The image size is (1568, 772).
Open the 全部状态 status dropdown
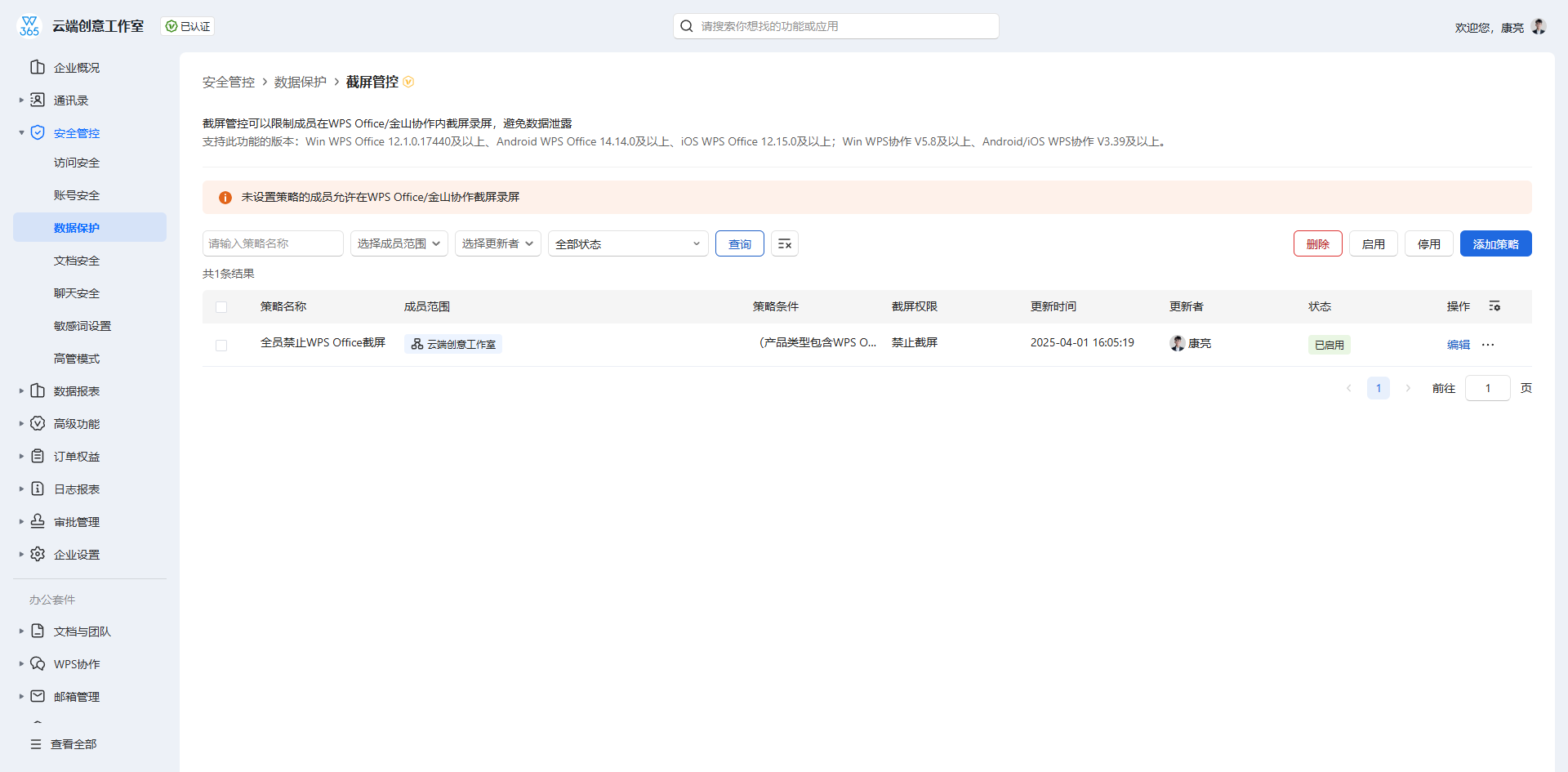[627, 243]
